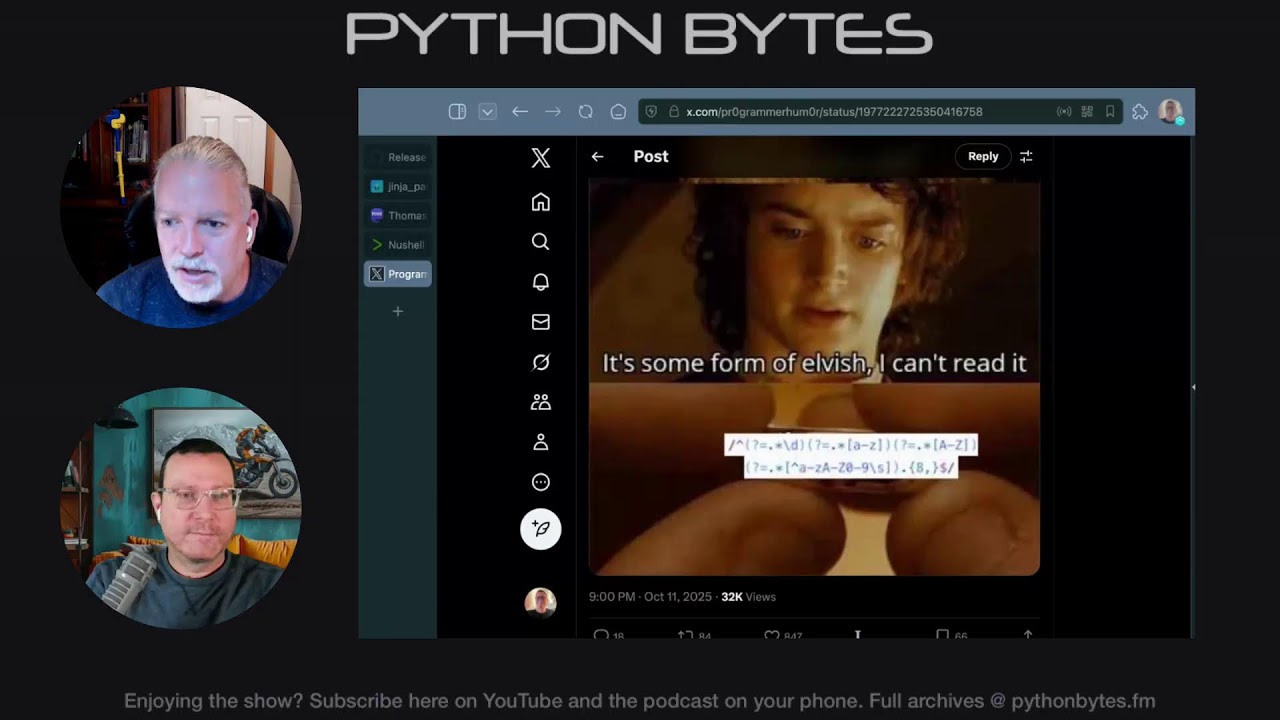
Task: Open X search with magnifier icon
Action: click(540, 242)
